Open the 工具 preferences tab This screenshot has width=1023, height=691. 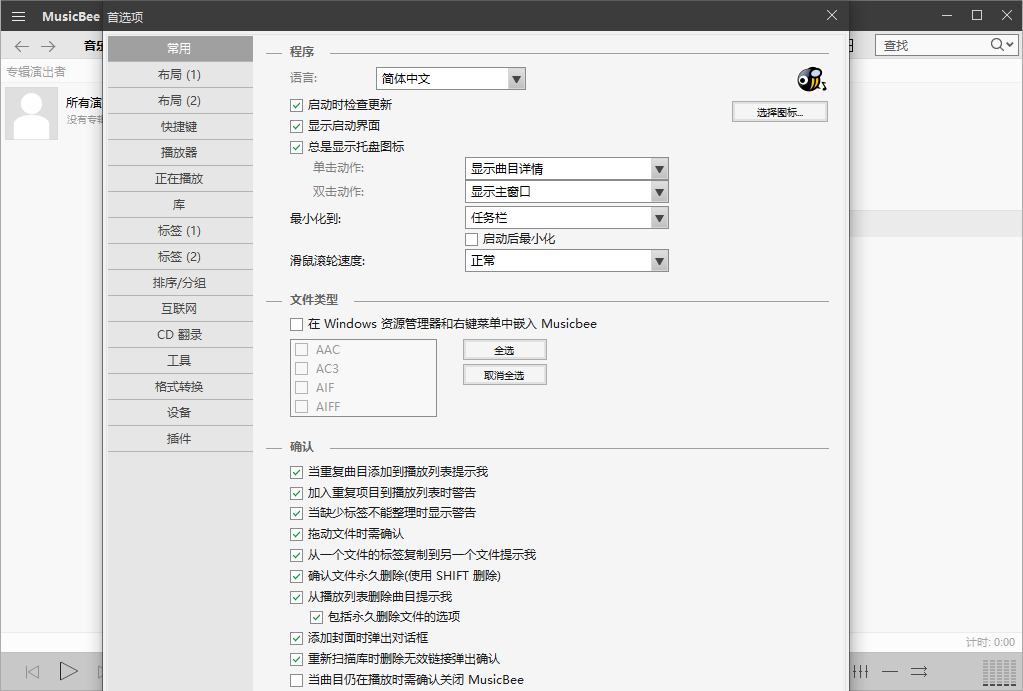(x=180, y=361)
